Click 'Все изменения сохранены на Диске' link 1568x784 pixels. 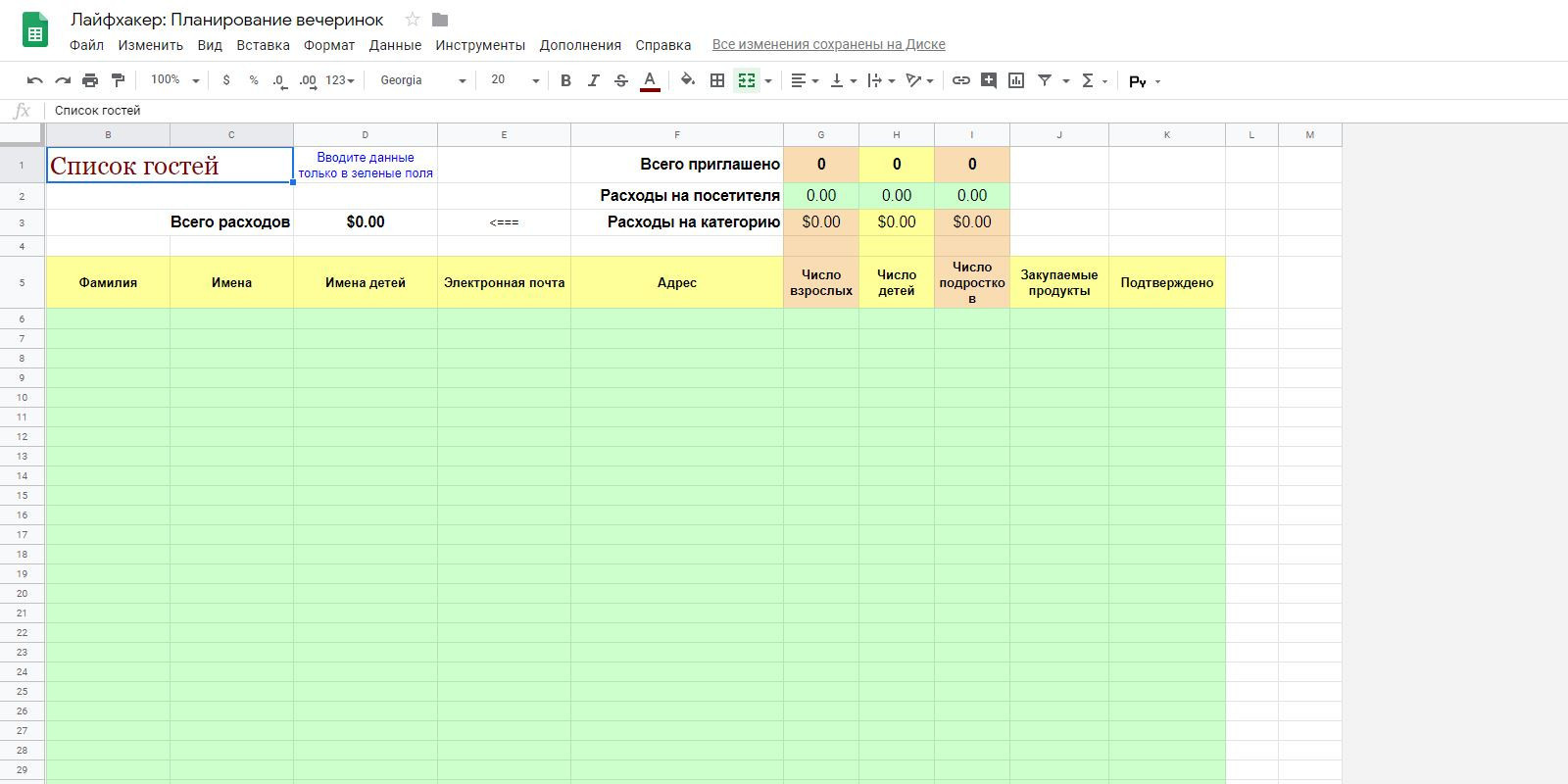click(x=828, y=44)
